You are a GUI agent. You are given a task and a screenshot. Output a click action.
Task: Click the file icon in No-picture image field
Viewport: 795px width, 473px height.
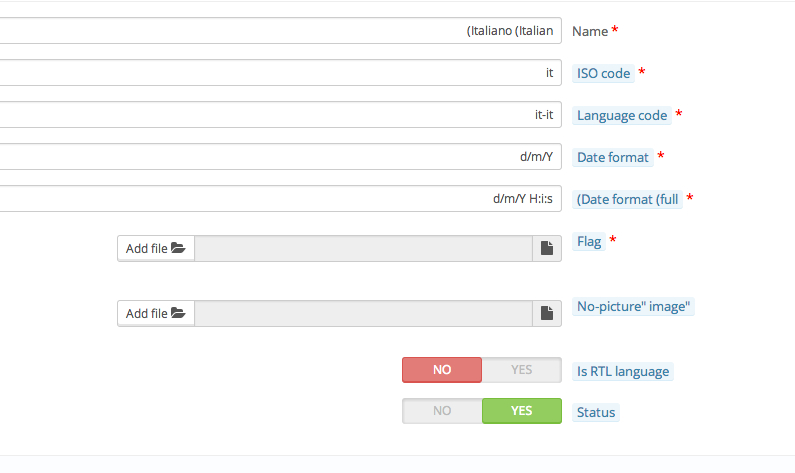[547, 314]
